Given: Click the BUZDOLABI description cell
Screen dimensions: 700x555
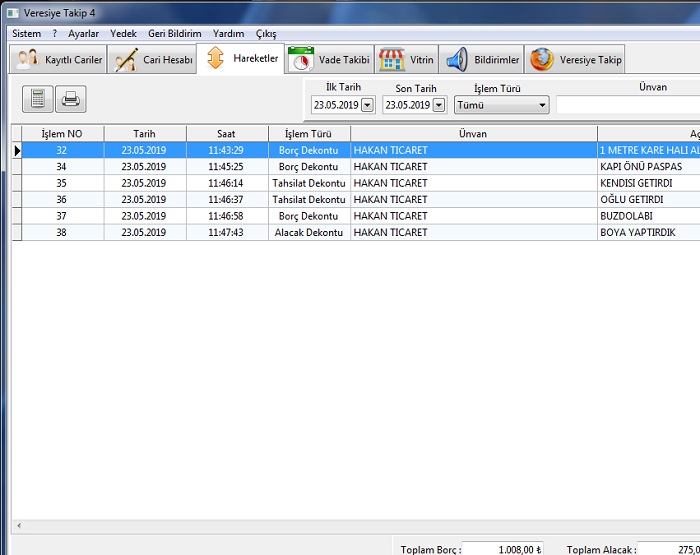Looking at the screenshot, I should [649, 216].
